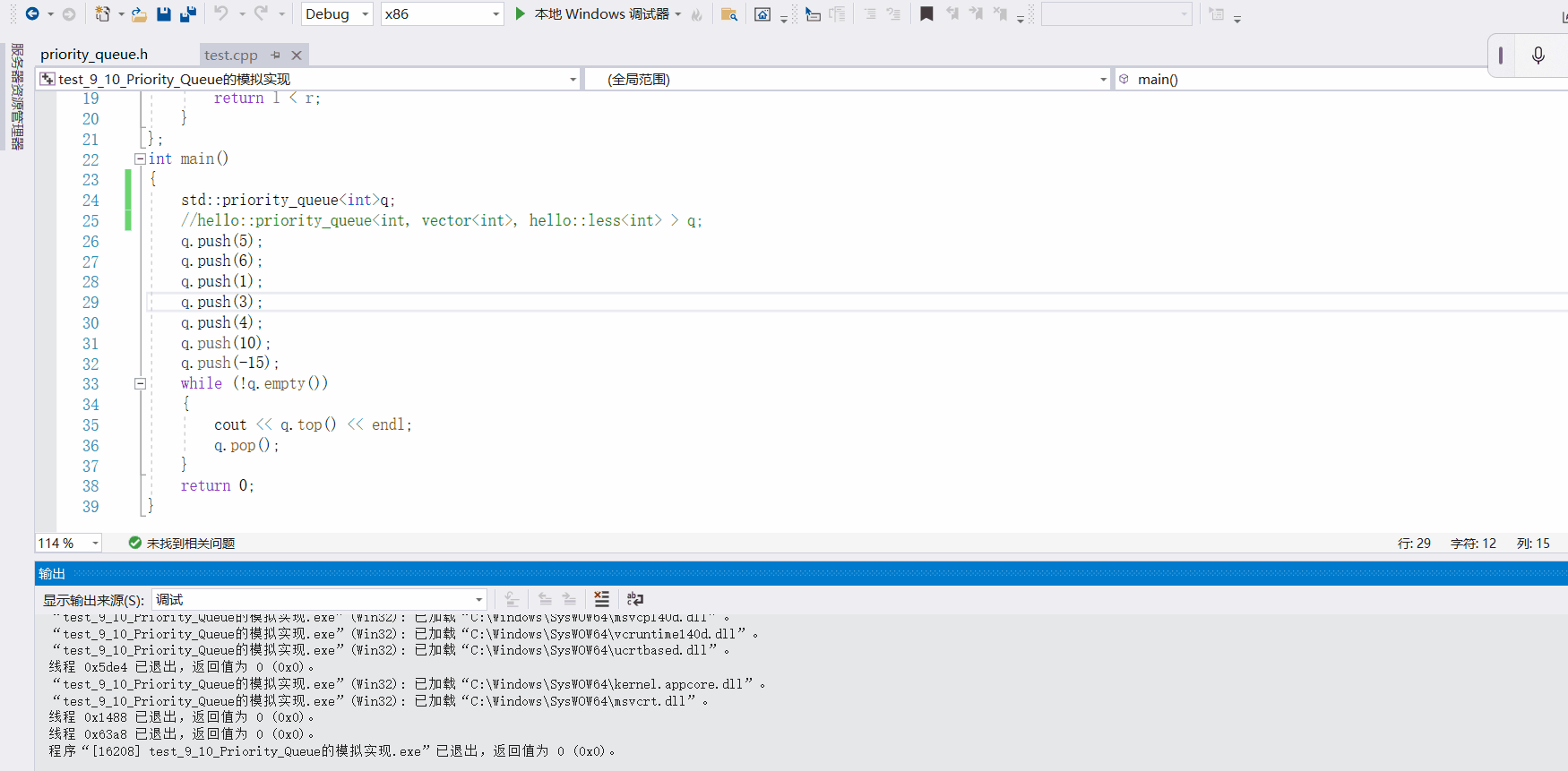This screenshot has width=1568, height=771.
Task: Go to next bookmark icon
Action: click(976, 14)
